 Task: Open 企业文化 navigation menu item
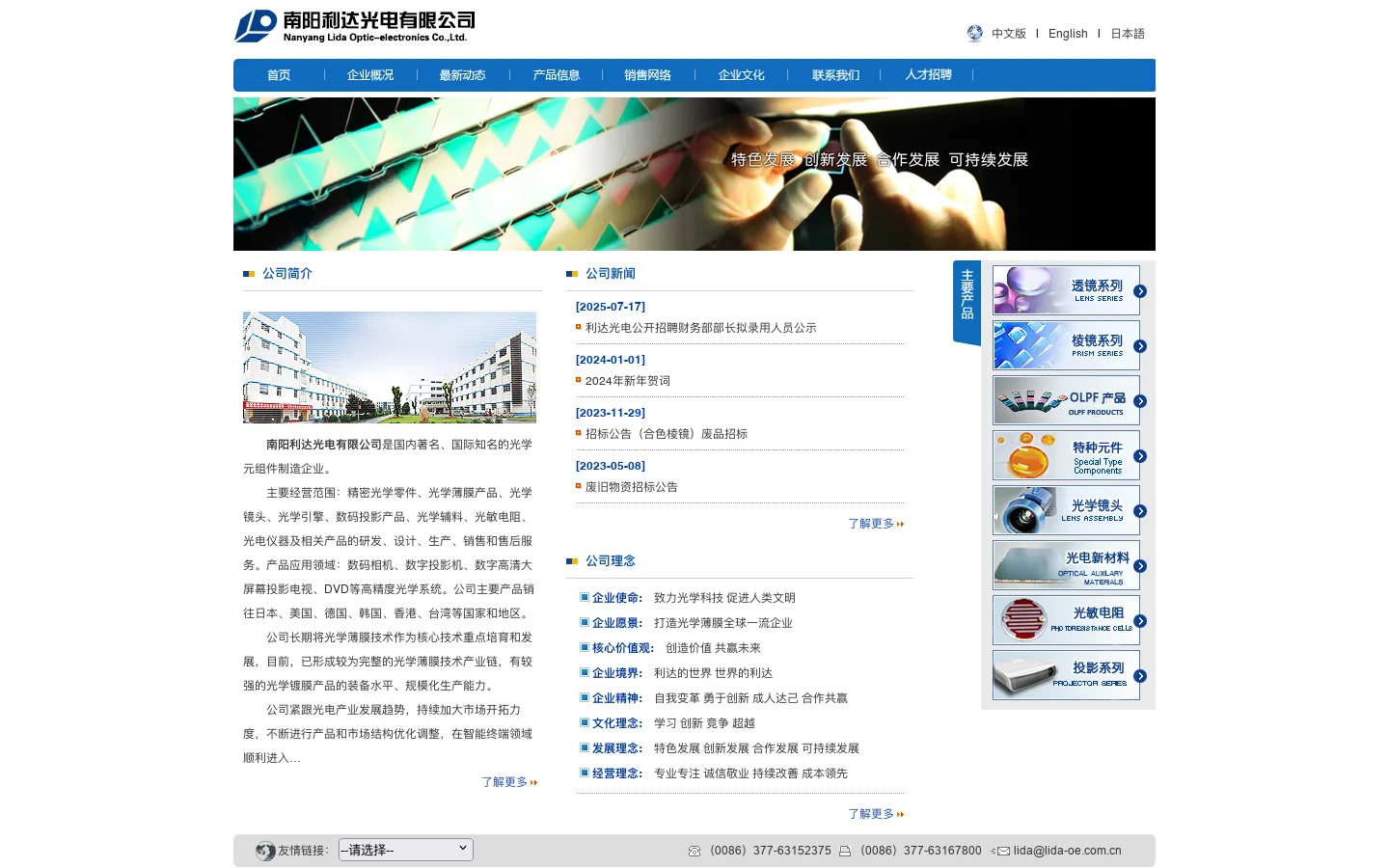(x=742, y=75)
